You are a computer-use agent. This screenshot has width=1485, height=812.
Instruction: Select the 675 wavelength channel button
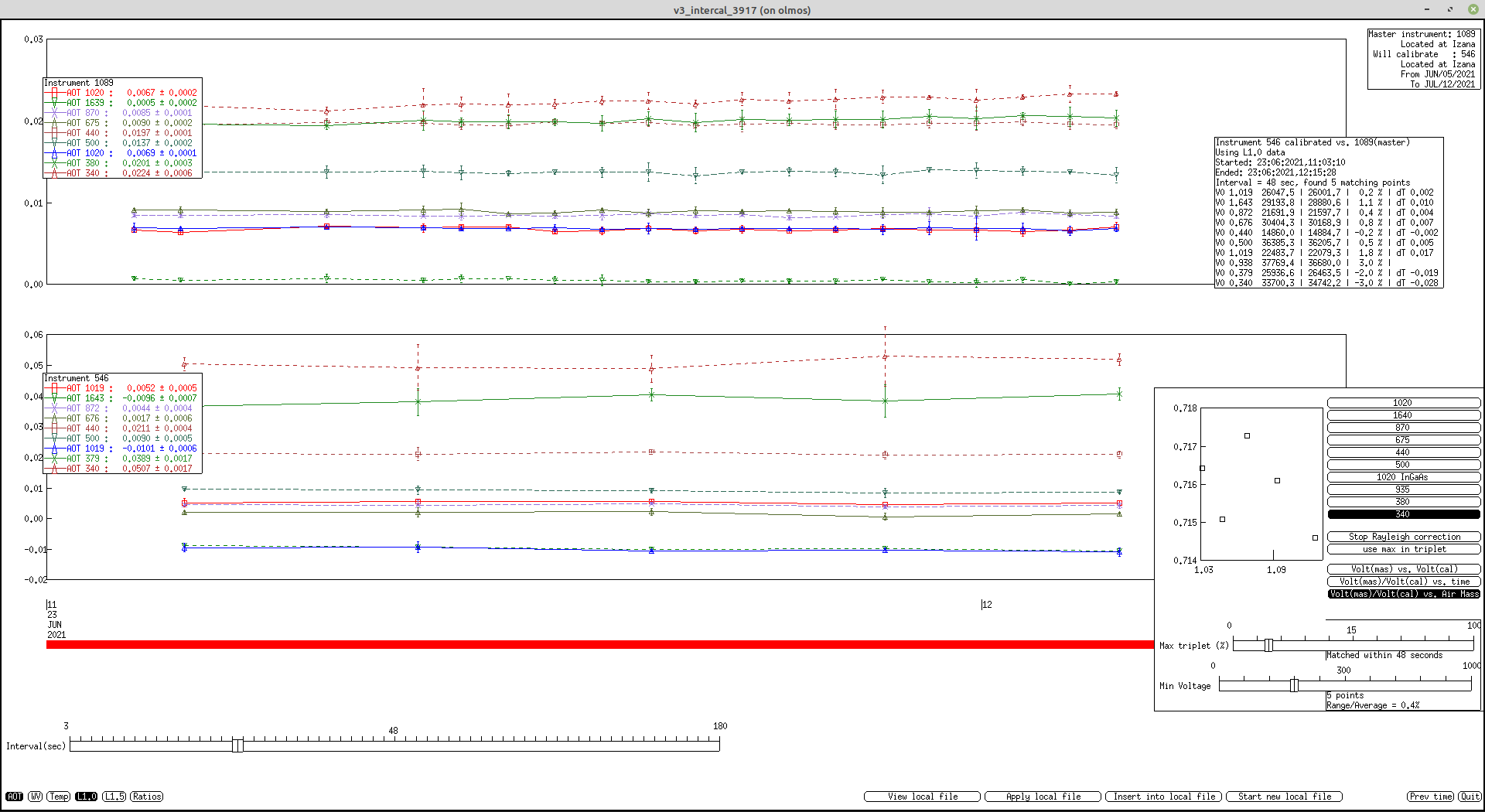[x=1403, y=440]
